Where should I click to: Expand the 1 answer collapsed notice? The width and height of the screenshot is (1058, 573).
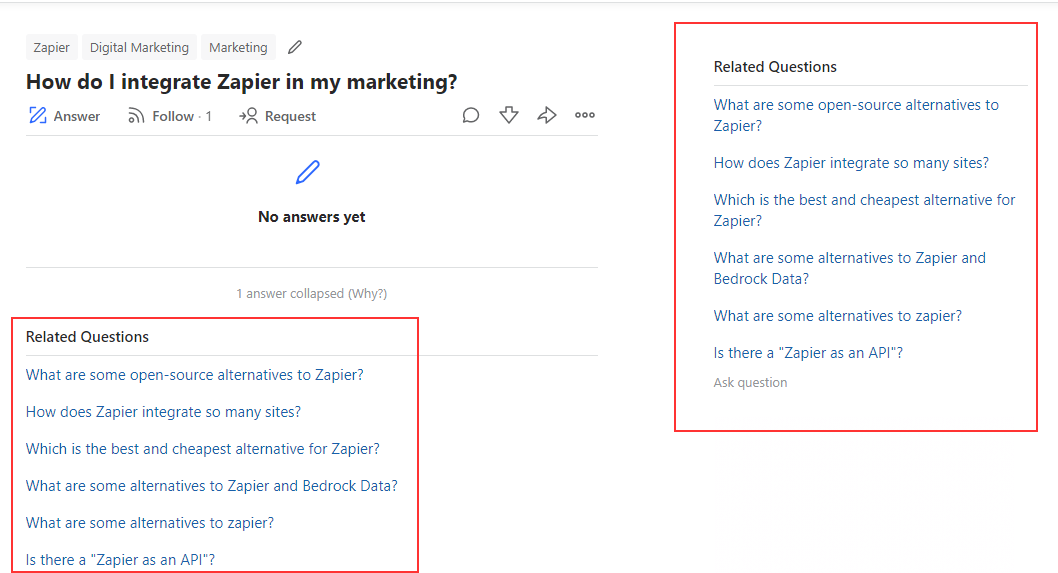coord(311,293)
